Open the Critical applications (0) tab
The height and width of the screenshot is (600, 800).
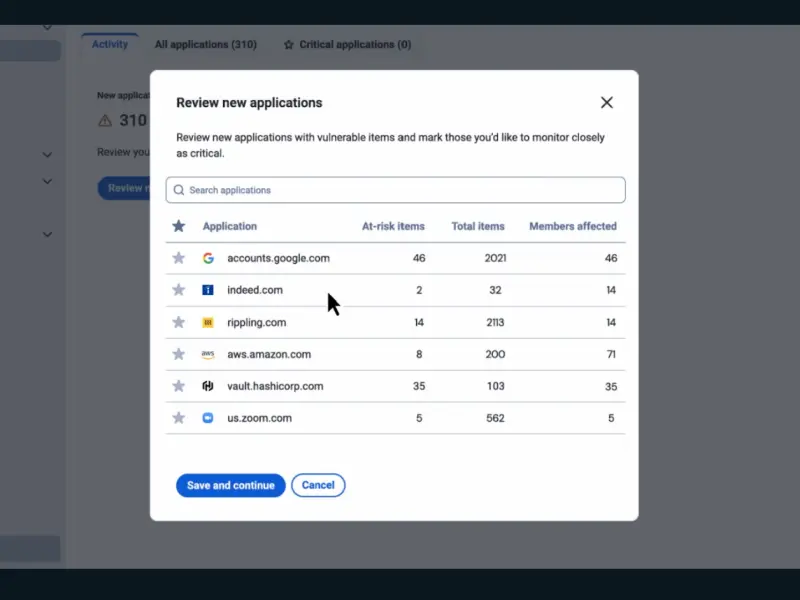(x=347, y=44)
